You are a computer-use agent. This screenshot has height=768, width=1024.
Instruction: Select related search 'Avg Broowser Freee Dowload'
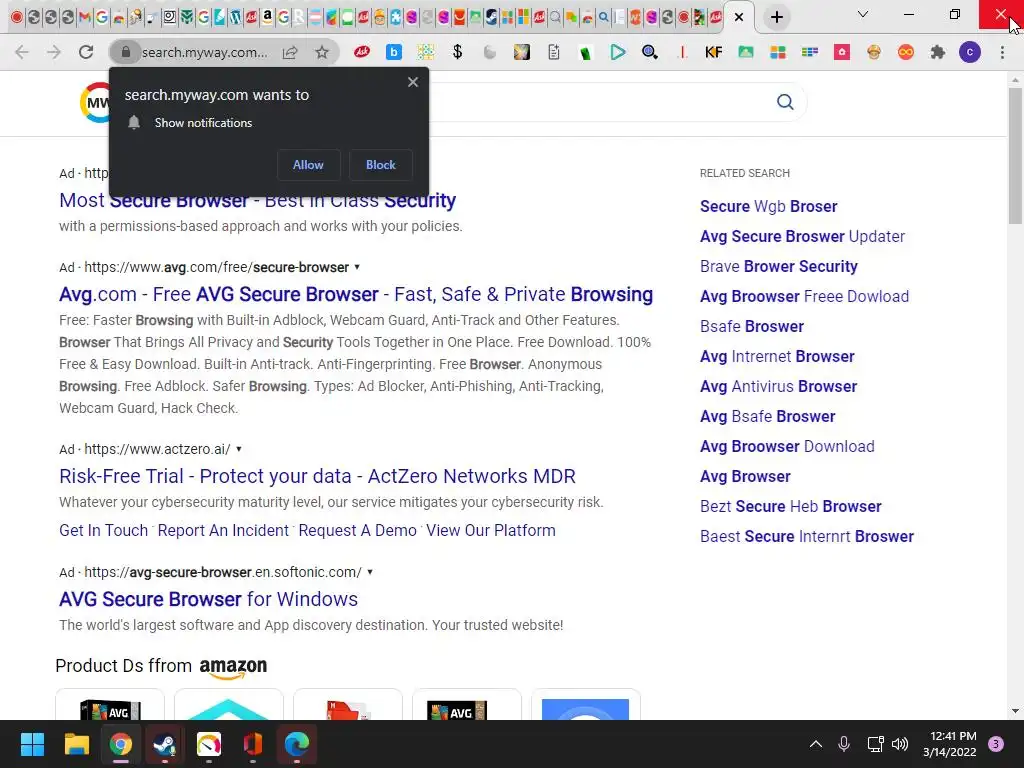[804, 296]
